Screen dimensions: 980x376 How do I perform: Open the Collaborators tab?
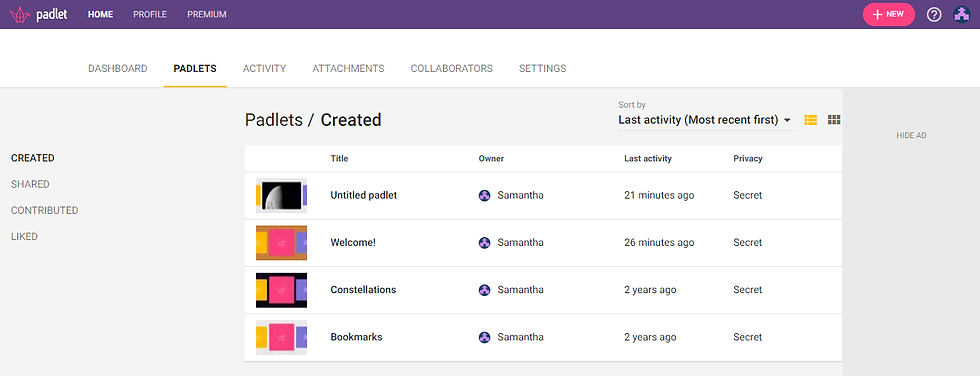(x=451, y=69)
